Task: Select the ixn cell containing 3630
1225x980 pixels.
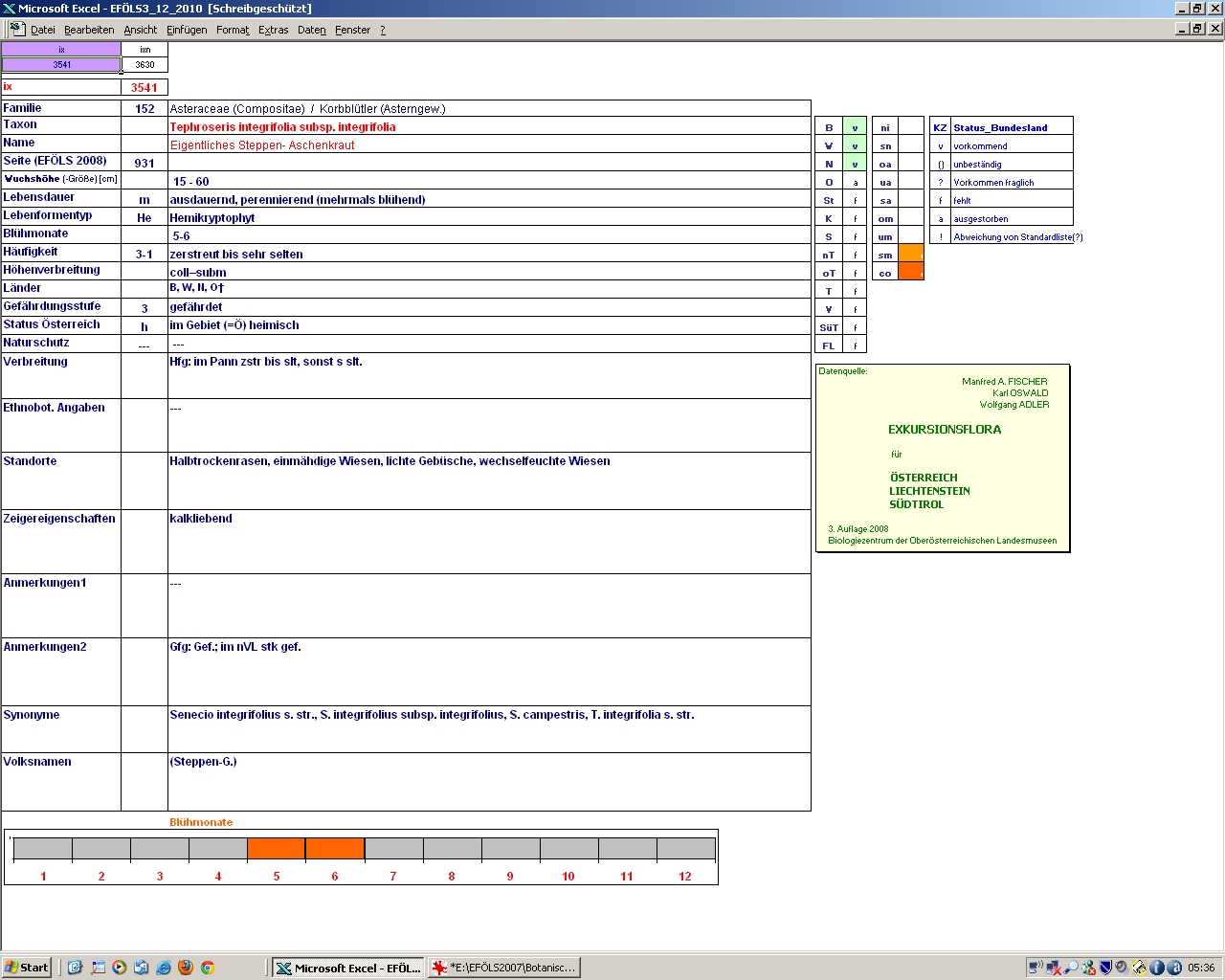Action: (x=145, y=65)
